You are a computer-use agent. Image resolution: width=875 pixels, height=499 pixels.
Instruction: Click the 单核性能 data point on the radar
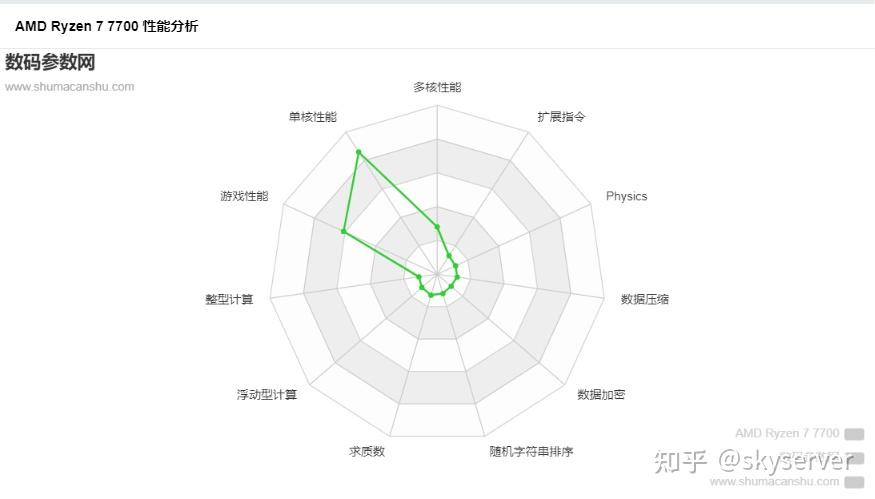tap(358, 152)
